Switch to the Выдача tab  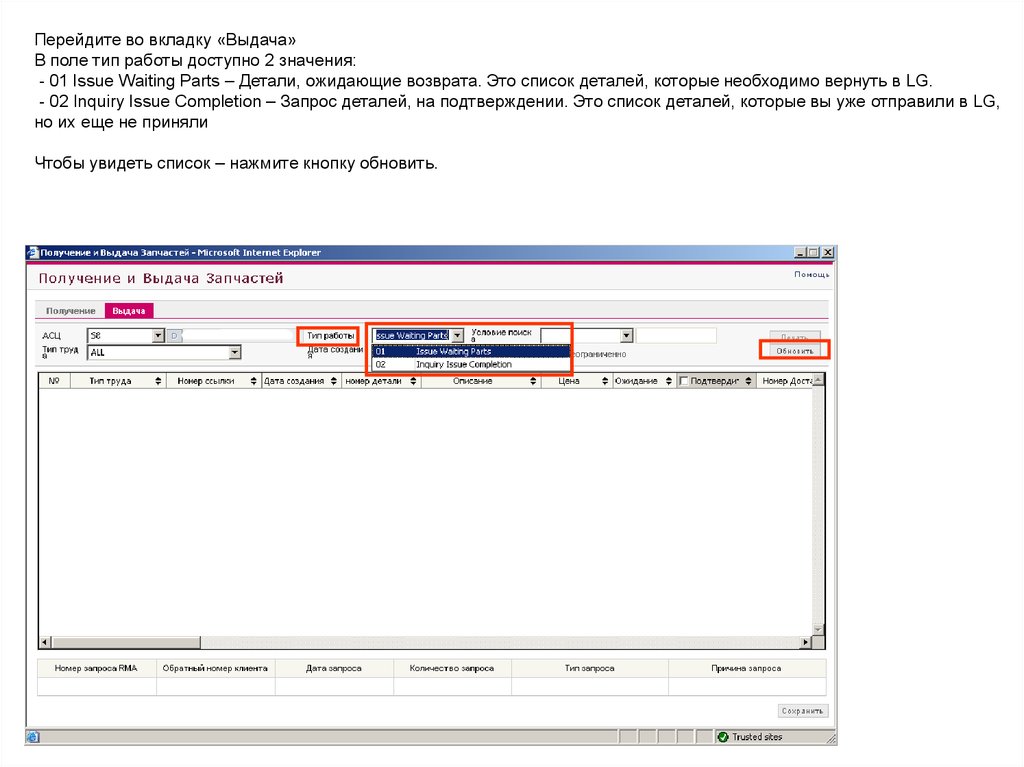129,311
